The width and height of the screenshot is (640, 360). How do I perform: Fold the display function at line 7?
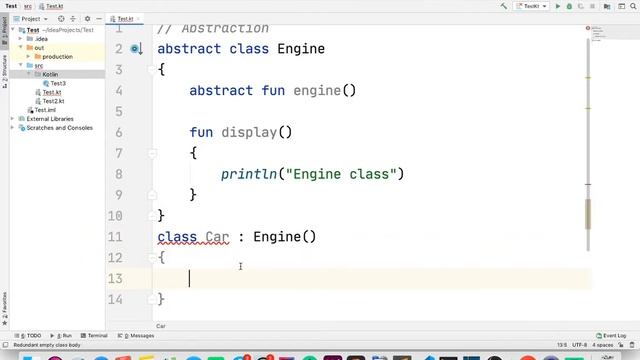coord(152,153)
